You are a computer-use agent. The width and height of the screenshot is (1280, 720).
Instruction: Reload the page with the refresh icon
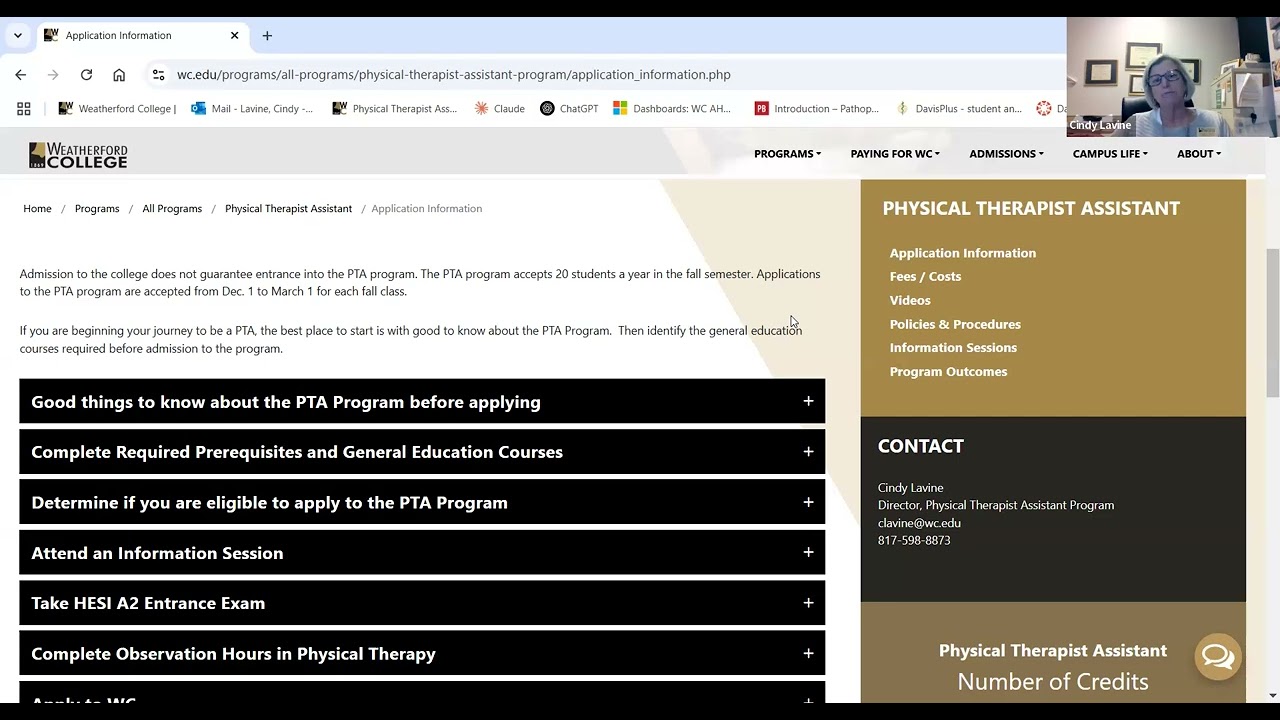pyautogui.click(x=86, y=75)
